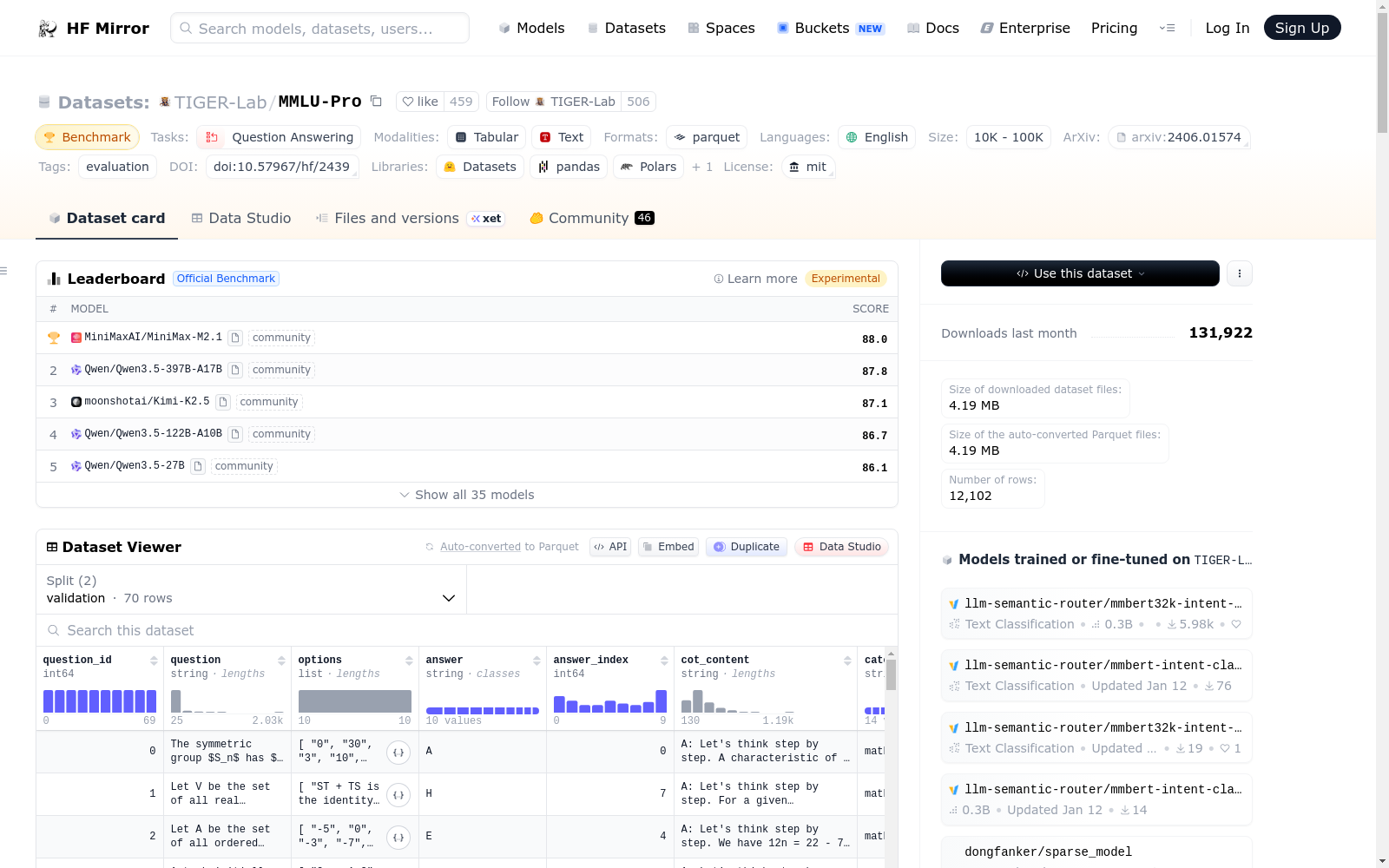Click the API button in Dataset Viewer
Image resolution: width=1389 pixels, height=868 pixels.
610,547
